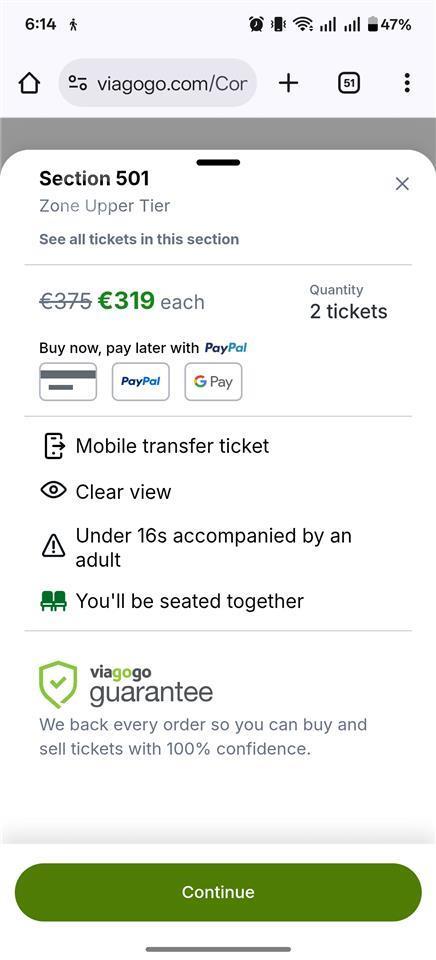Choose the PayPal payment option

140,381
